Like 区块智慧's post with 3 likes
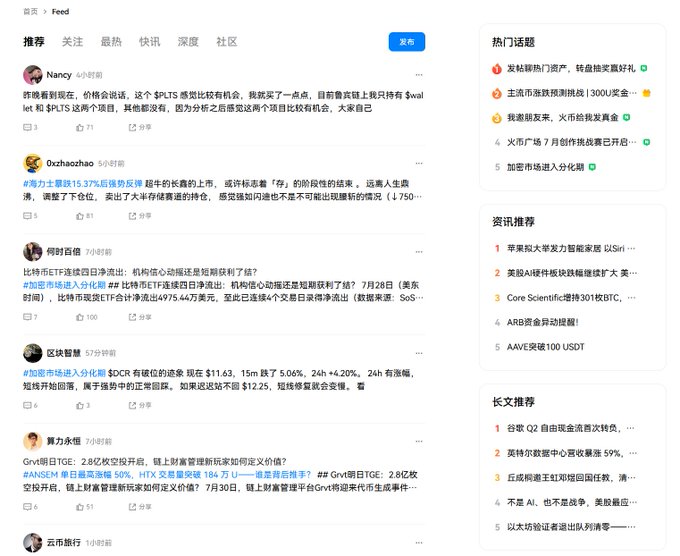The height and width of the screenshot is (556, 680). [83, 405]
